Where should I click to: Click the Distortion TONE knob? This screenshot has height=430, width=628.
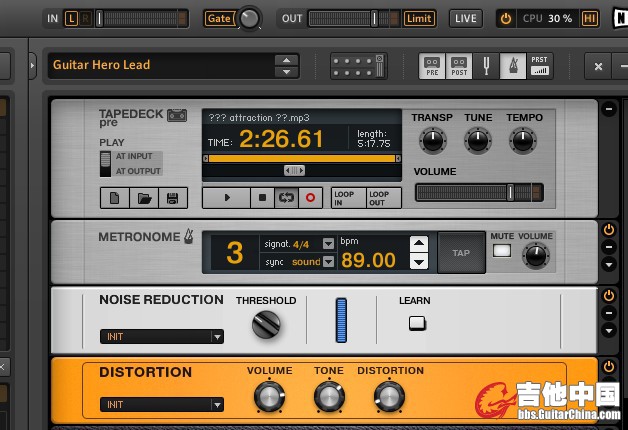pos(329,397)
